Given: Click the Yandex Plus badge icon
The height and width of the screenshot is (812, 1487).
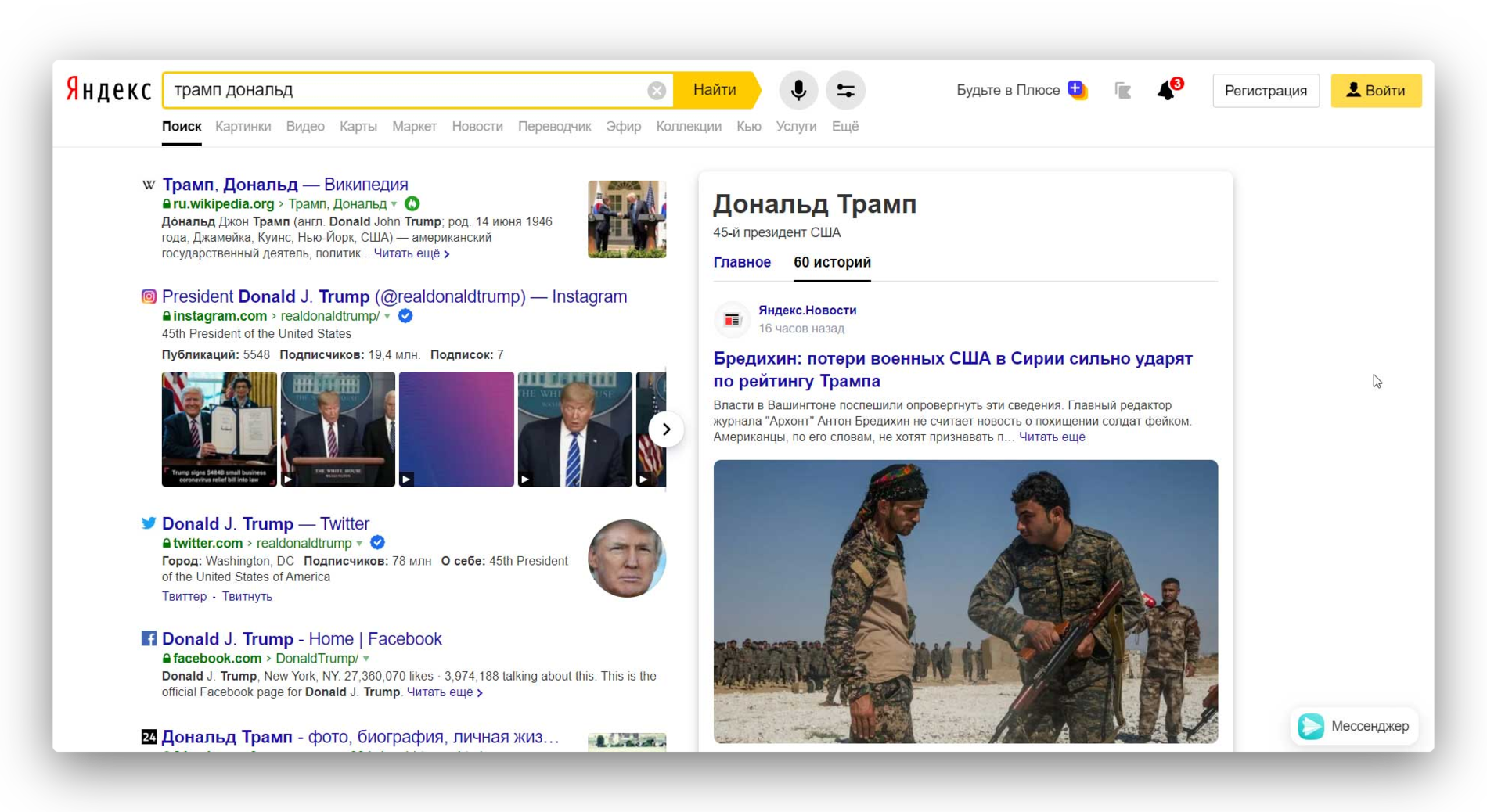Looking at the screenshot, I should [1077, 89].
